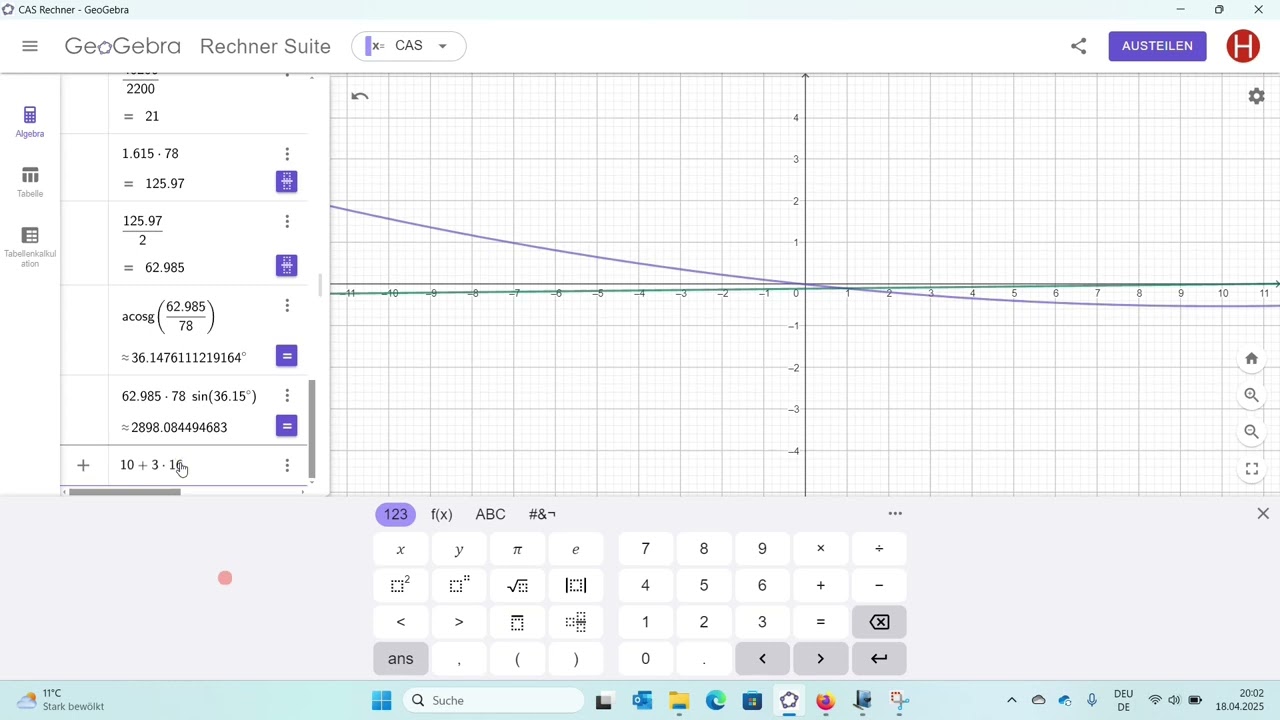This screenshot has height=720, width=1280.
Task: Open options menu for 125.97/2 row
Action: tap(287, 222)
